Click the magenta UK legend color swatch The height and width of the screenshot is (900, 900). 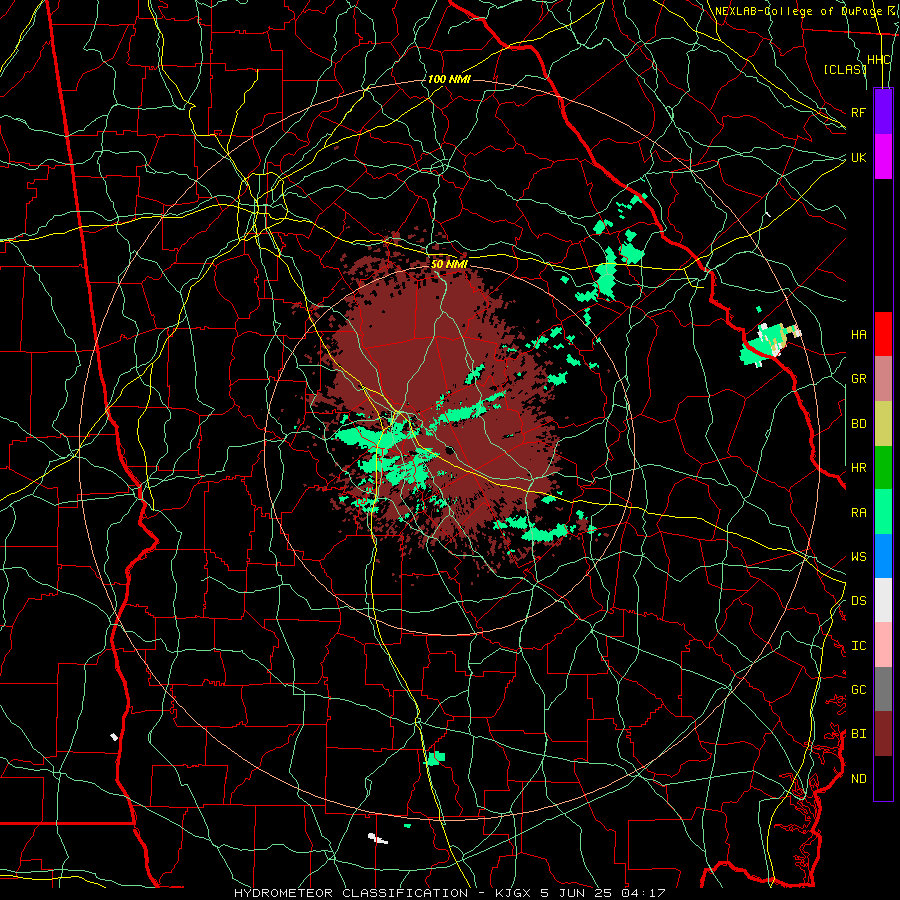tap(883, 157)
